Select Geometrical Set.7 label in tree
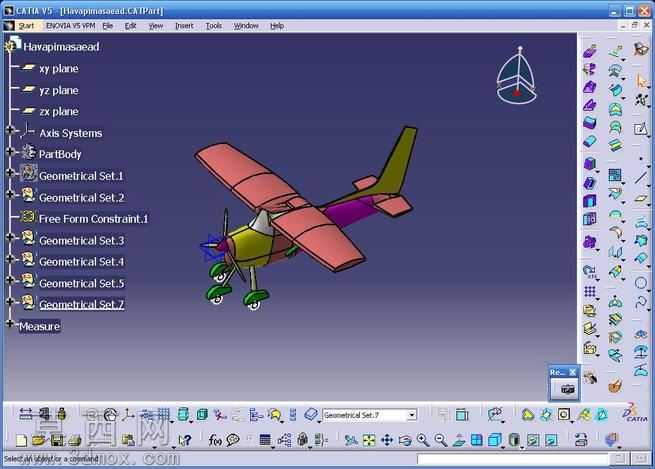This screenshot has height=469, width=655. (x=81, y=304)
